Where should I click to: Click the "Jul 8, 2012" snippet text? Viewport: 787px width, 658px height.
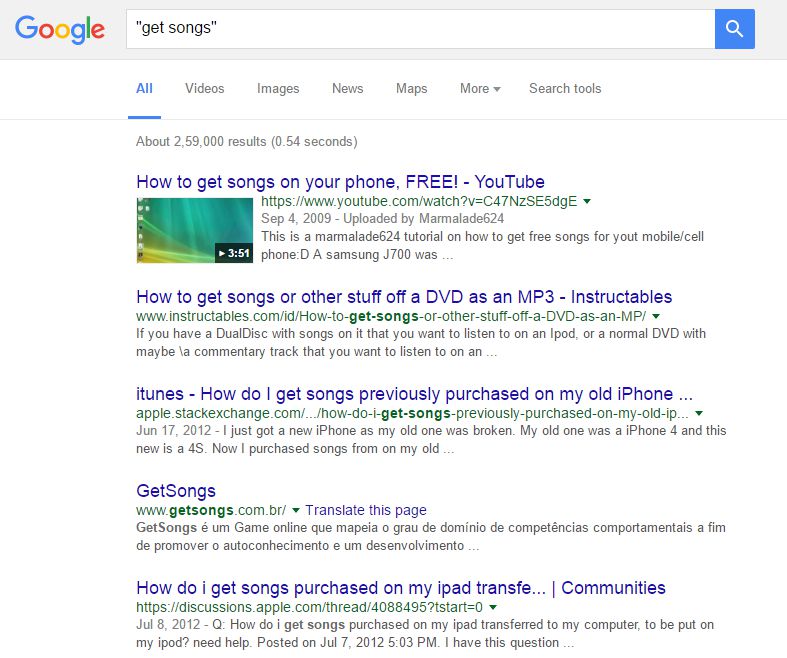point(425,633)
